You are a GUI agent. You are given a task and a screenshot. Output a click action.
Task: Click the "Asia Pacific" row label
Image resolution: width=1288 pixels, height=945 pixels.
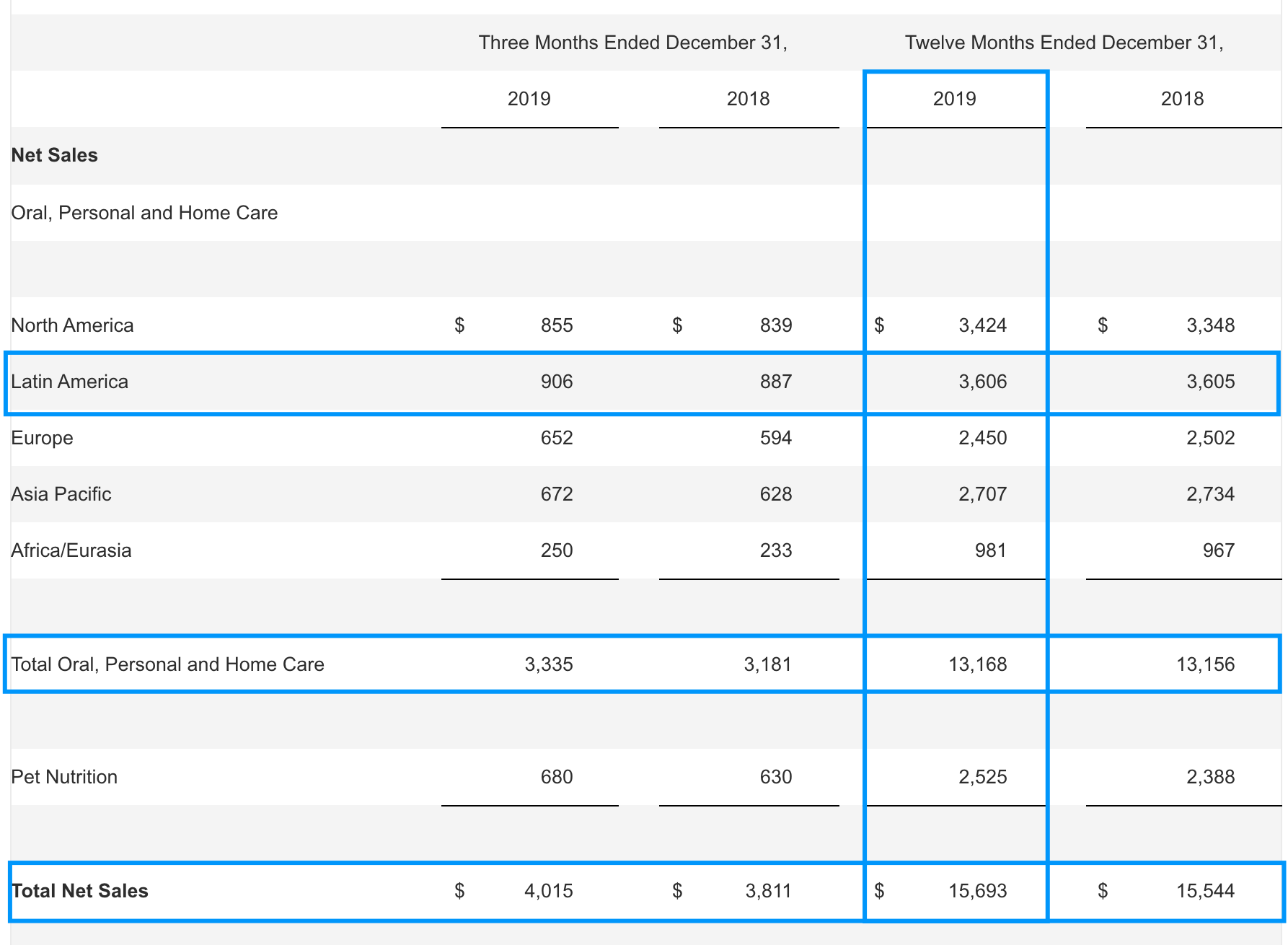pyautogui.click(x=61, y=494)
